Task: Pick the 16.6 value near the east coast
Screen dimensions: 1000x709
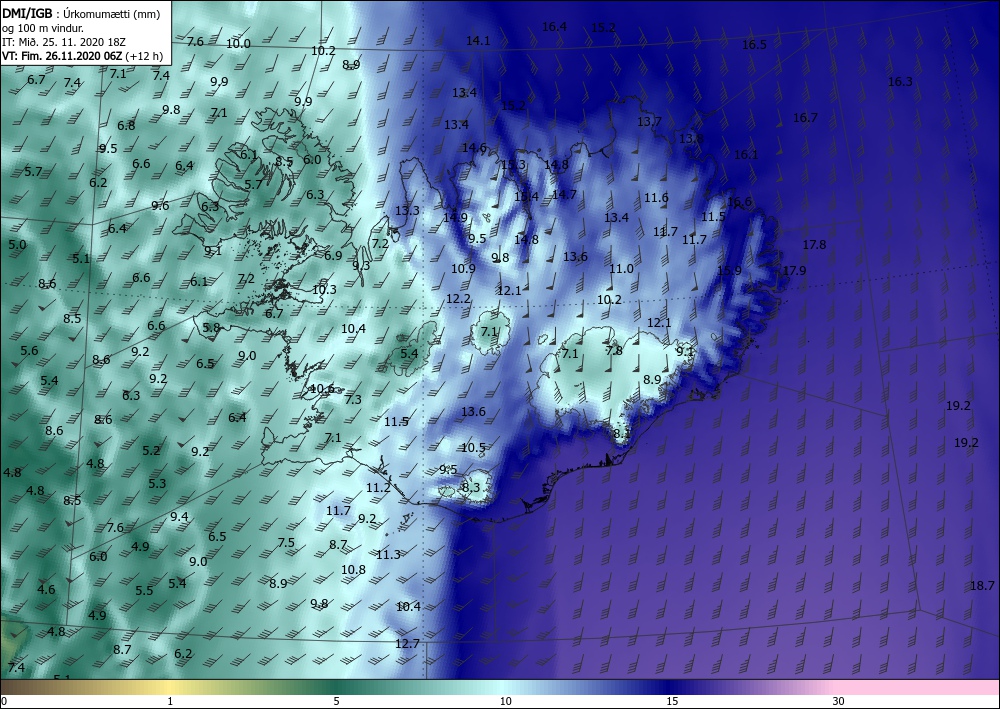Action: [739, 202]
